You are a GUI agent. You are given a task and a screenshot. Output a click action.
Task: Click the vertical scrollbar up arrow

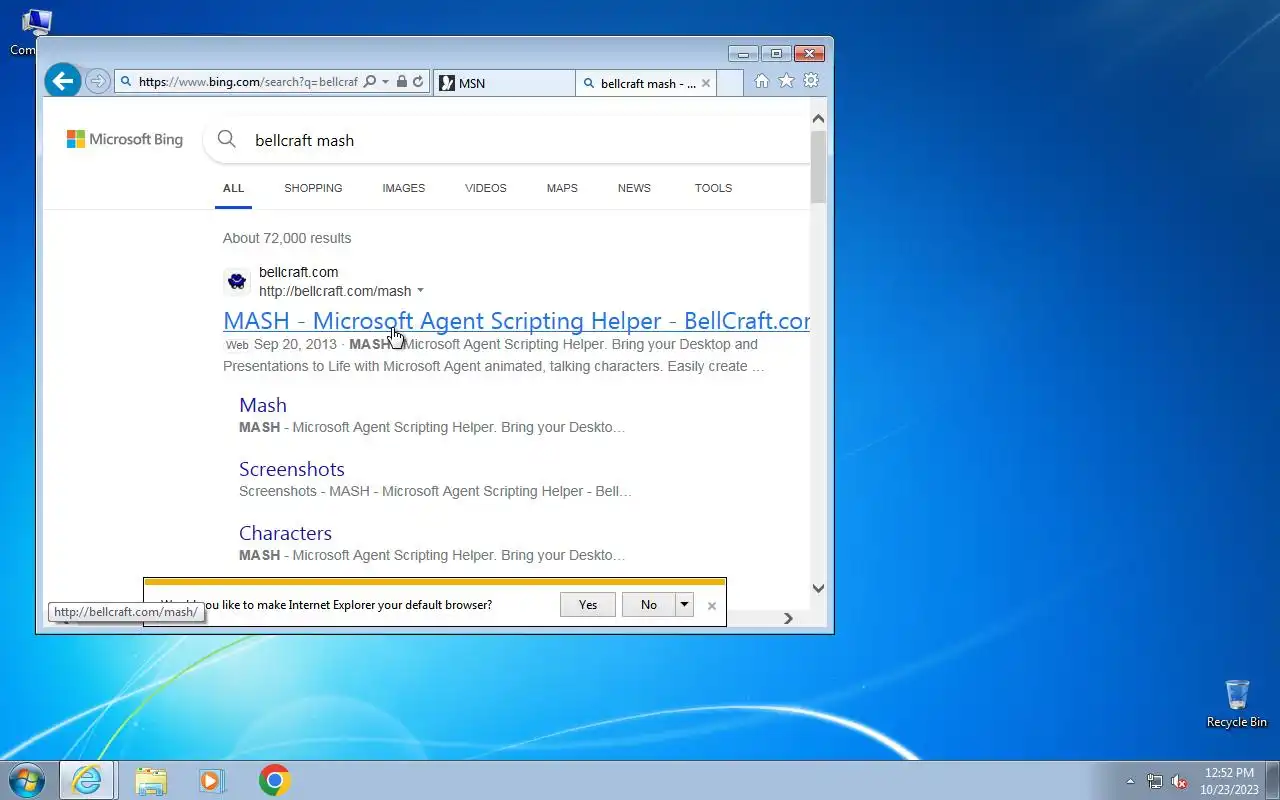[818, 119]
